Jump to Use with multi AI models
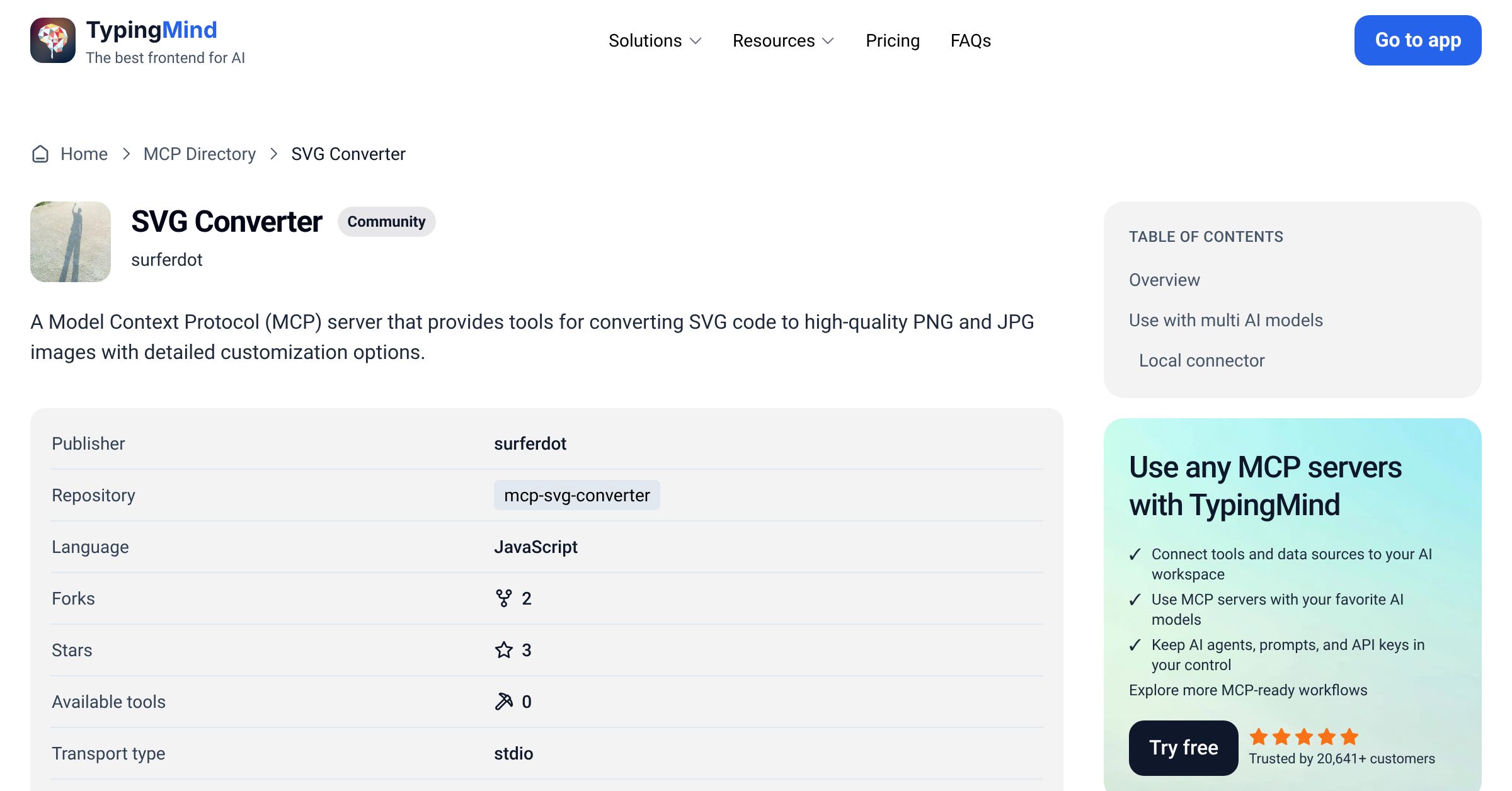The width and height of the screenshot is (1512, 791). [x=1226, y=320]
